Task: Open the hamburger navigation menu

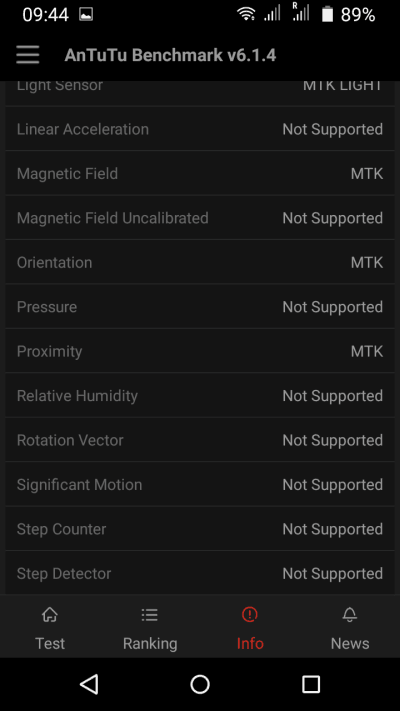Action: pos(28,55)
